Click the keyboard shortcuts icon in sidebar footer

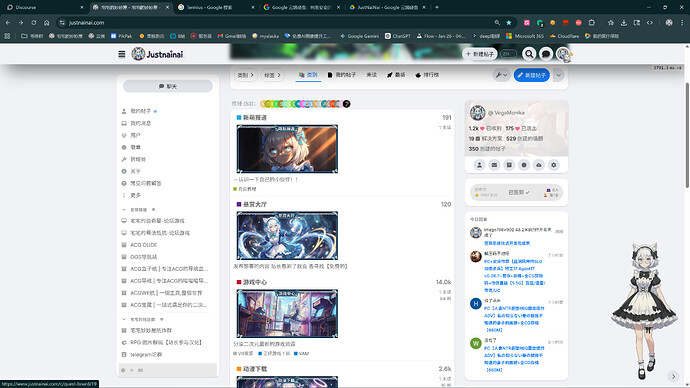140,370
